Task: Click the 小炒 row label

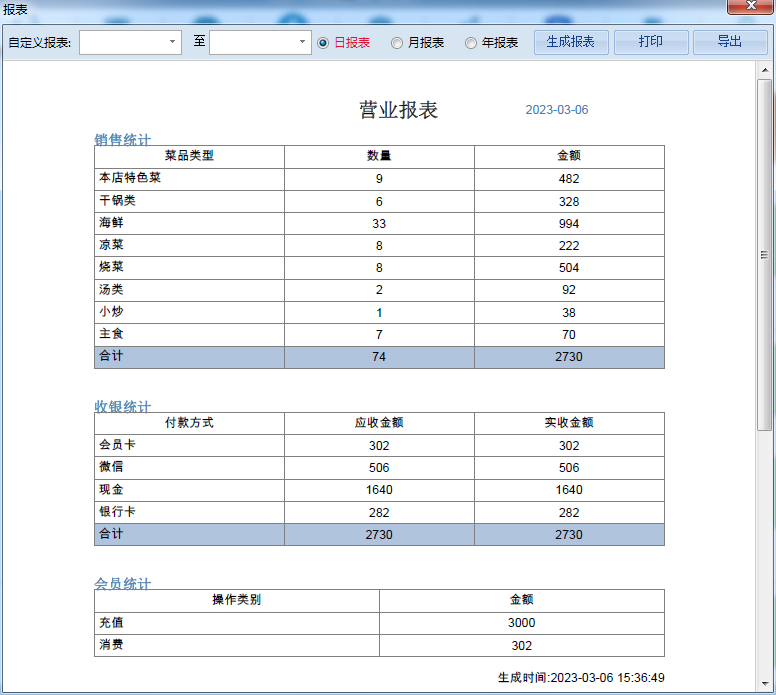Action: [x=111, y=312]
